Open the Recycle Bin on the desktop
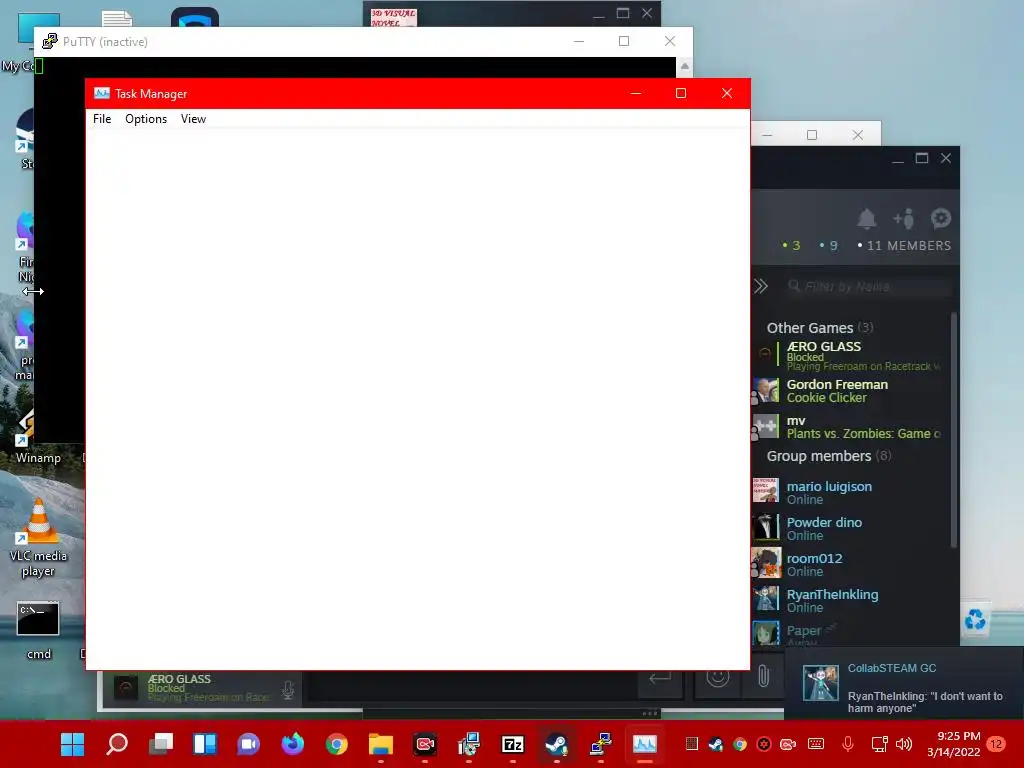 [x=975, y=618]
